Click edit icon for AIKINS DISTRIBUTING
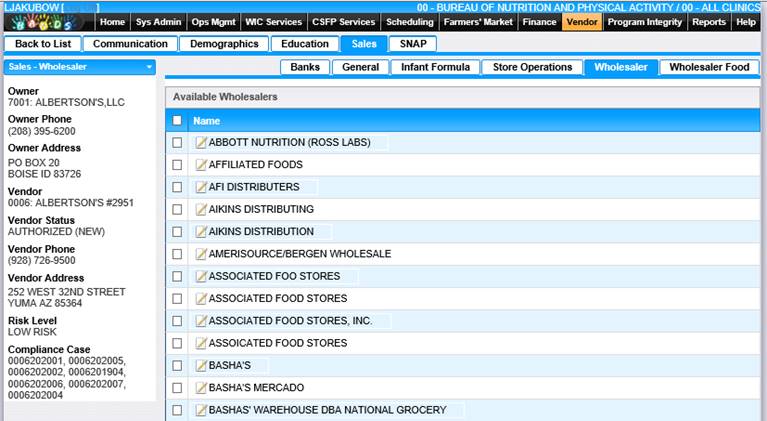767x421 pixels. click(x=201, y=209)
